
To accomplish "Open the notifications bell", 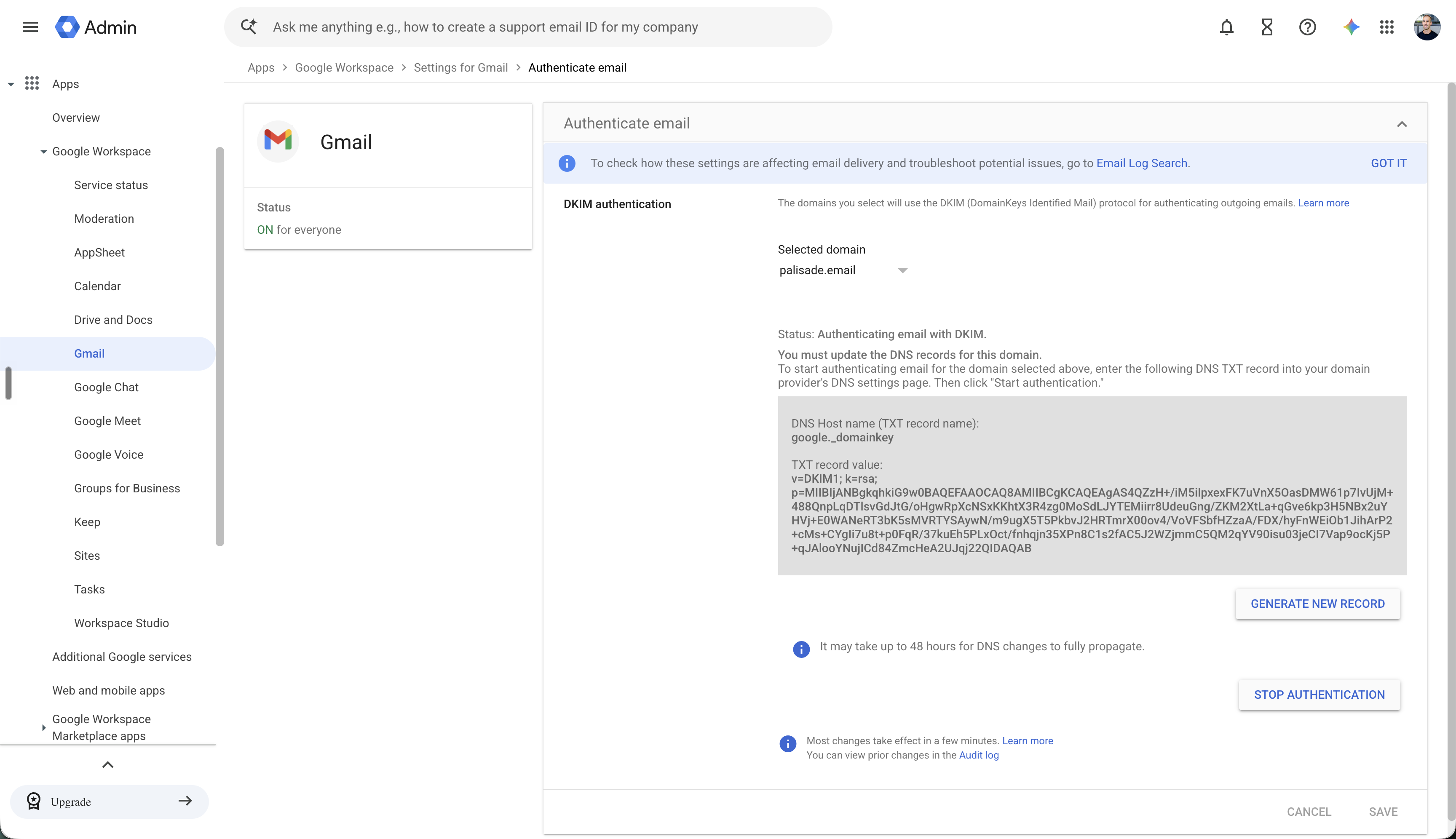I will click(1226, 27).
